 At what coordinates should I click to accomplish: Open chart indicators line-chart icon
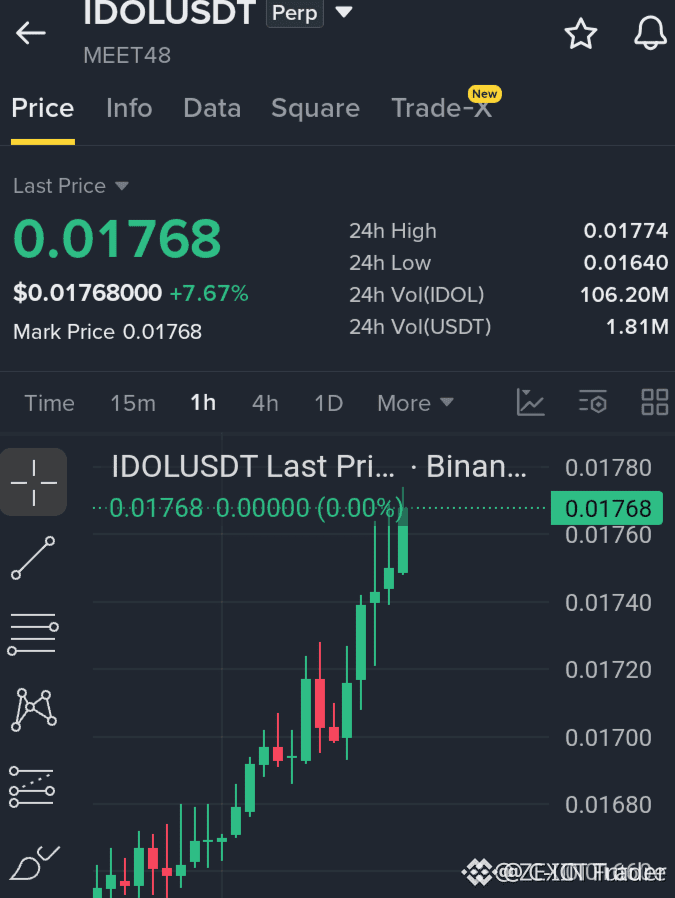point(531,402)
